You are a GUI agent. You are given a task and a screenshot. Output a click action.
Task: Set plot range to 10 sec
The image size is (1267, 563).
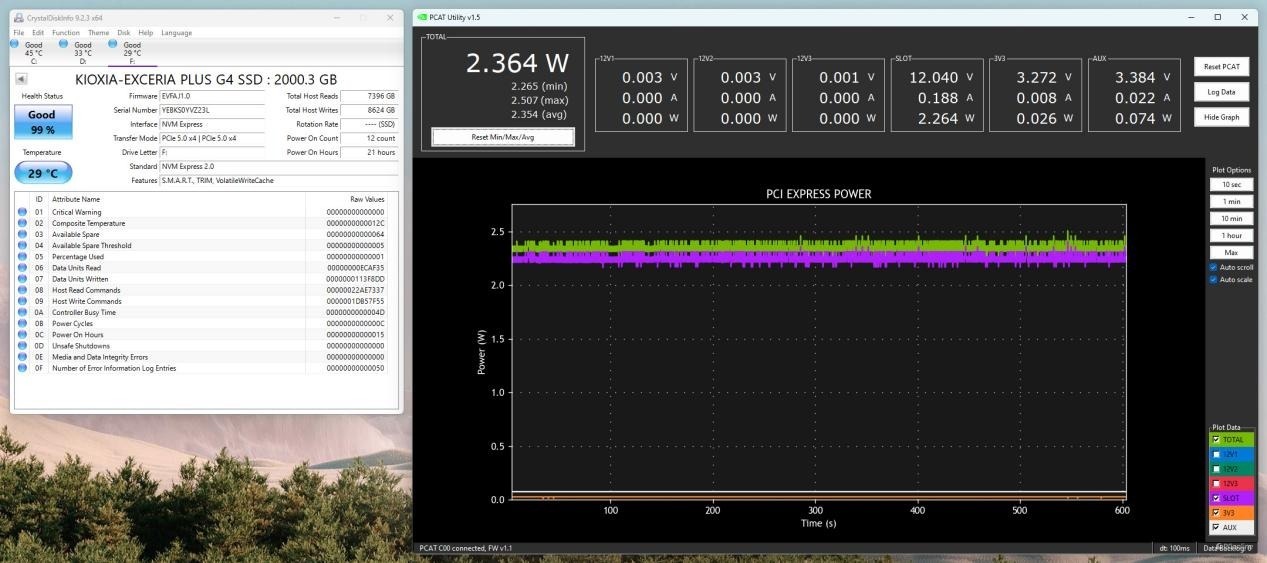pos(1231,185)
